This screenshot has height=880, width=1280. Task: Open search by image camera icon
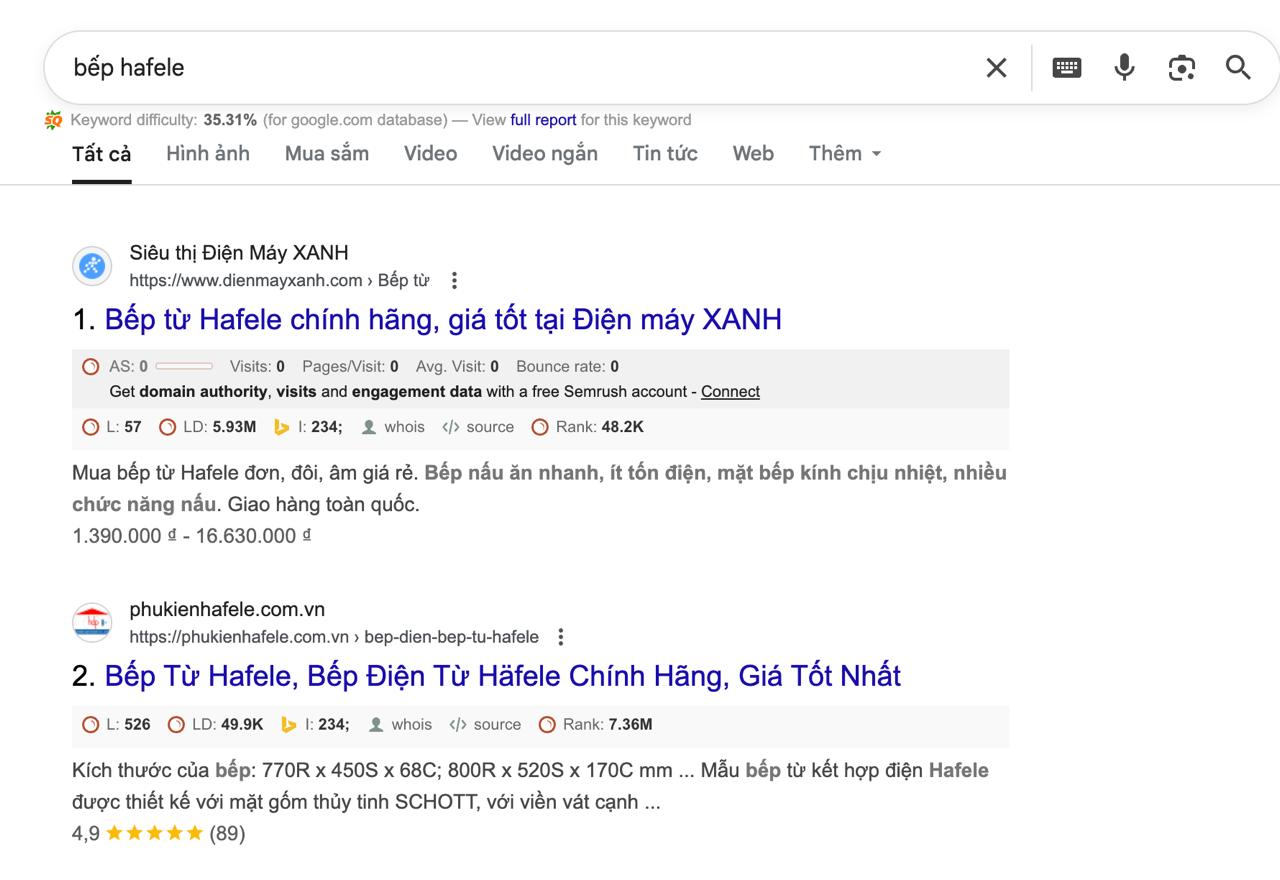[x=1182, y=68]
